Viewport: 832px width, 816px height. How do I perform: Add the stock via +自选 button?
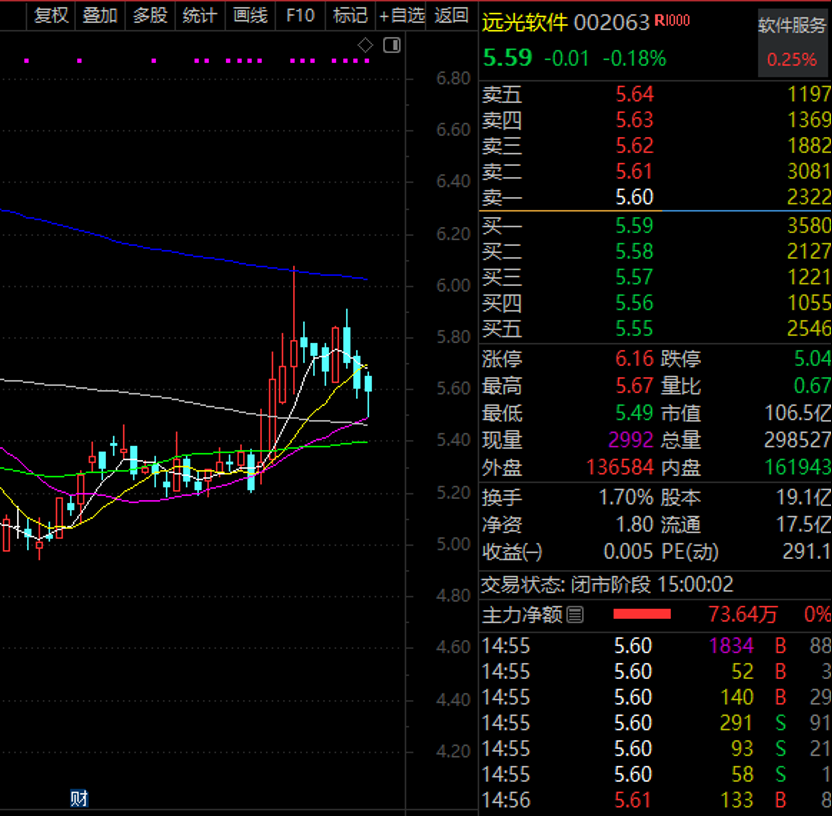click(x=402, y=15)
